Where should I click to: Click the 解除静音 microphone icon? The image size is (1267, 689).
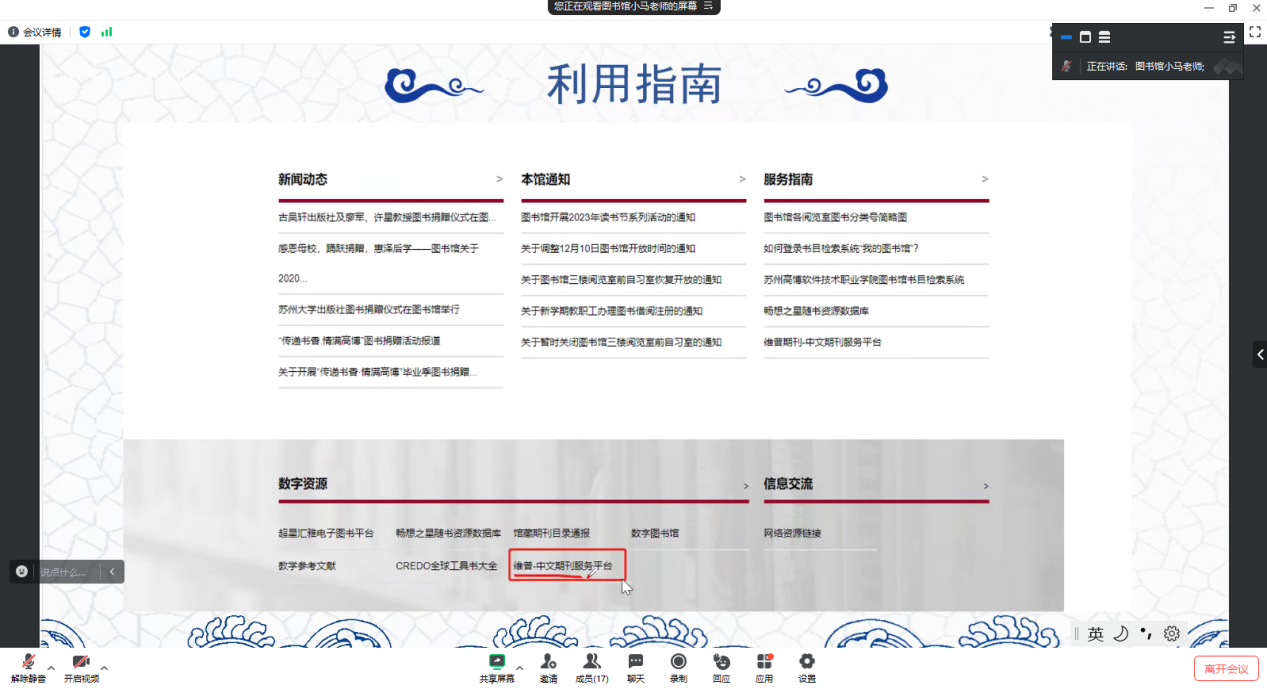28,662
